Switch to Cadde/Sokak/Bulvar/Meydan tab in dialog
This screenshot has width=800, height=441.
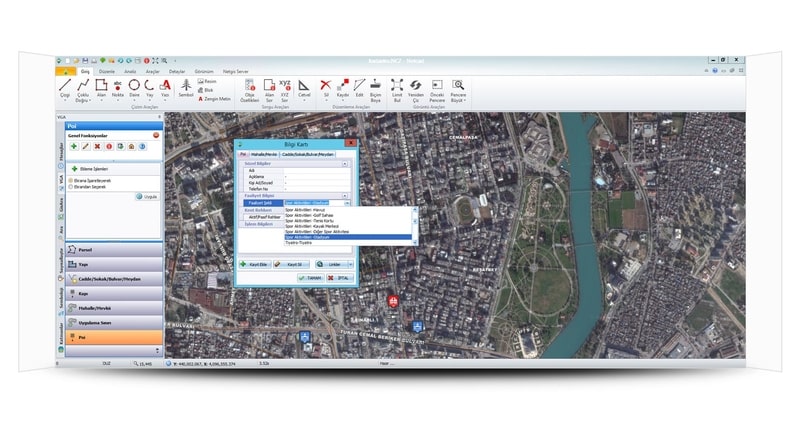pyautogui.click(x=306, y=155)
